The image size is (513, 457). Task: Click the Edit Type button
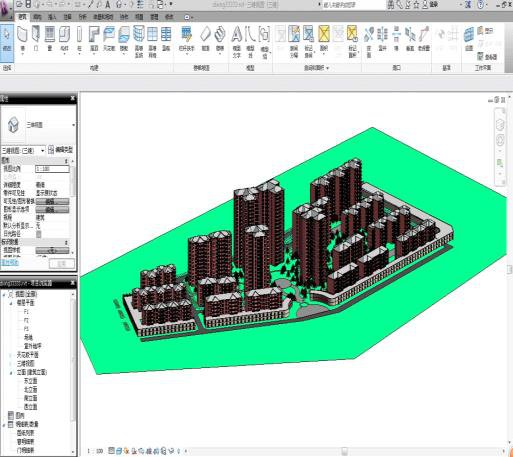coord(60,150)
